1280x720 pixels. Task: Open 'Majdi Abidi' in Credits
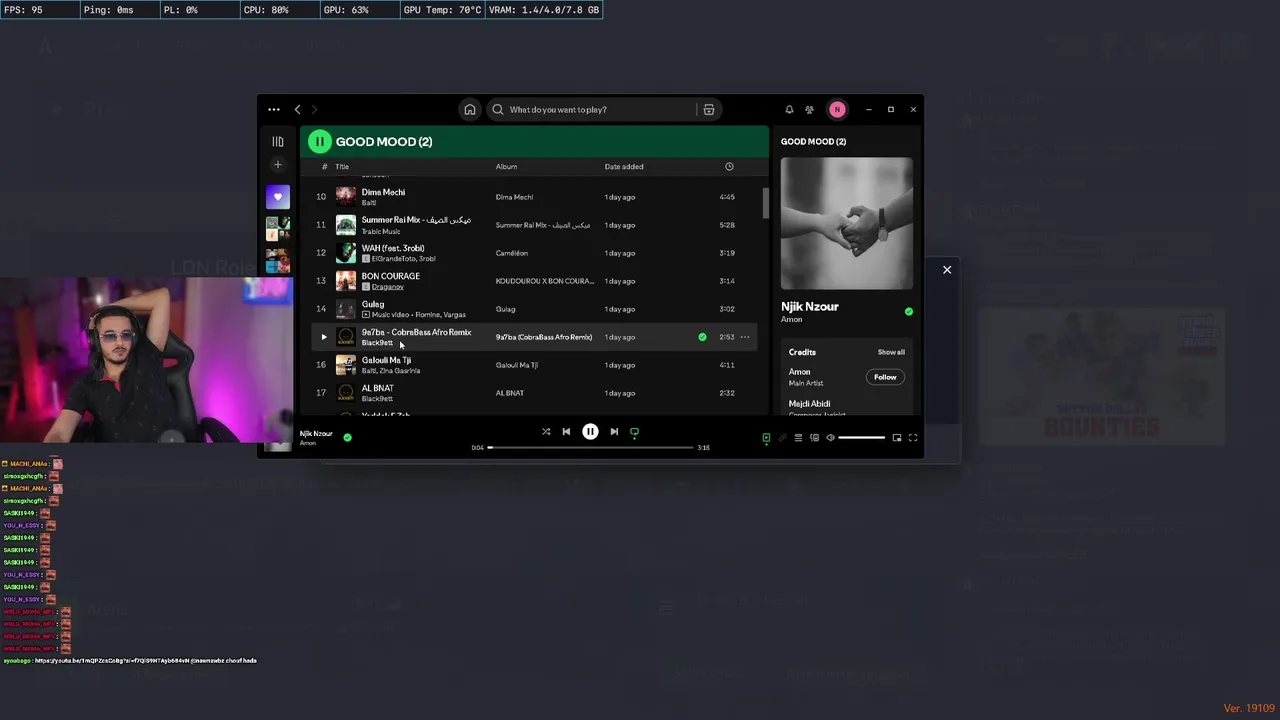[x=809, y=404]
